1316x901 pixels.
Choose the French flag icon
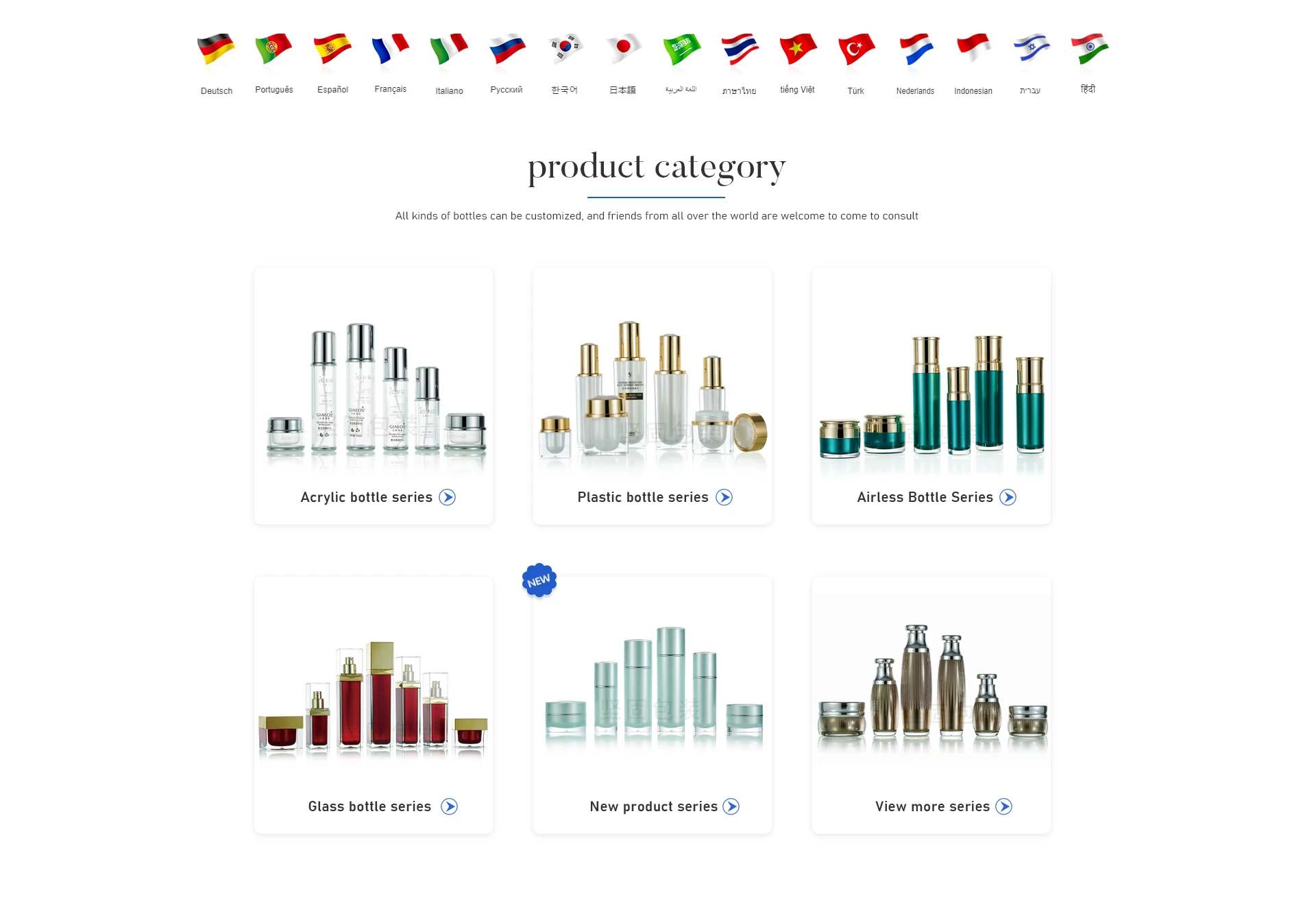click(x=390, y=49)
